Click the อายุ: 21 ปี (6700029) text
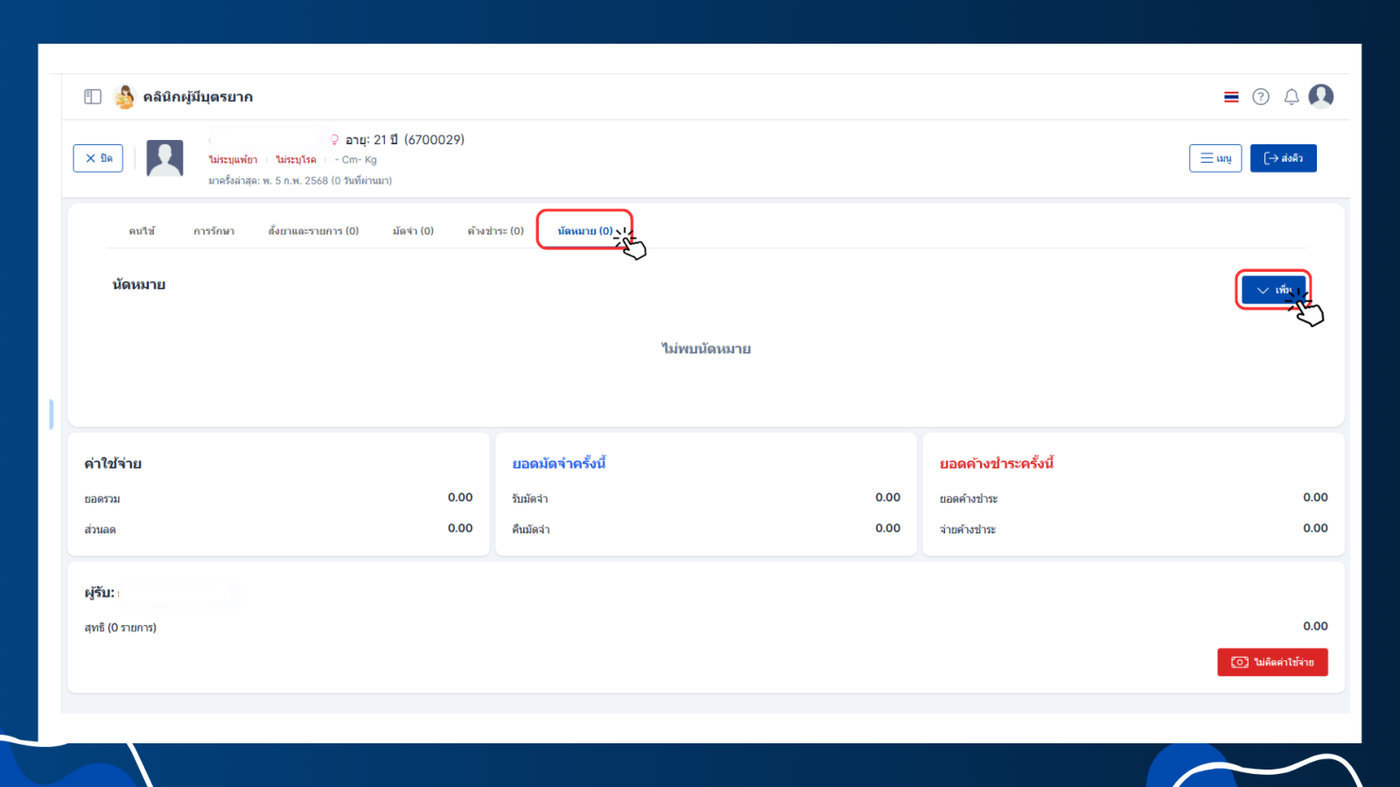Screen dimensions: 1400x787 (405, 140)
